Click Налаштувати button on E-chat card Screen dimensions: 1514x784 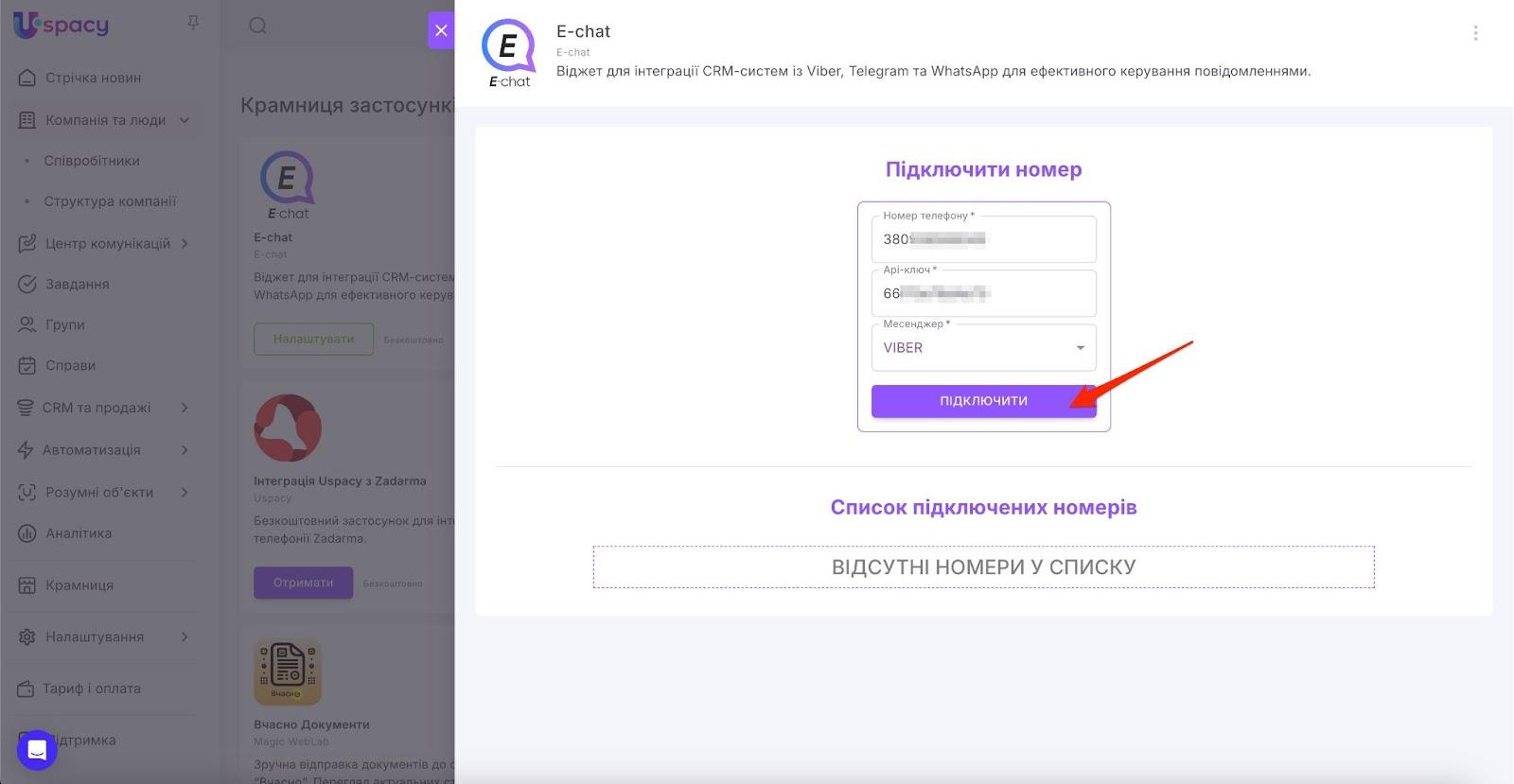[x=313, y=339]
